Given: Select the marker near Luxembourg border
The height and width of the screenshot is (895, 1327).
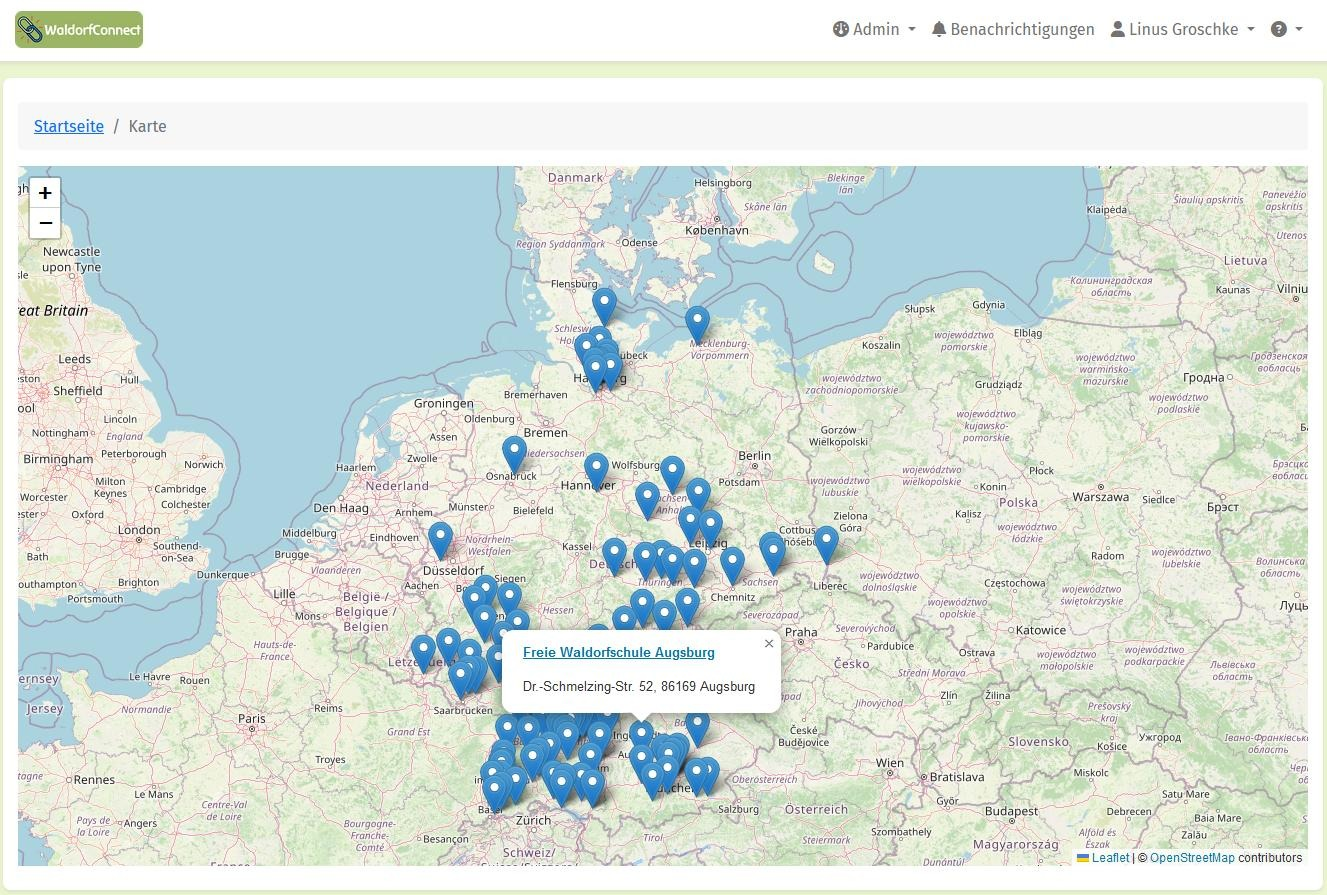Looking at the screenshot, I should [423, 653].
